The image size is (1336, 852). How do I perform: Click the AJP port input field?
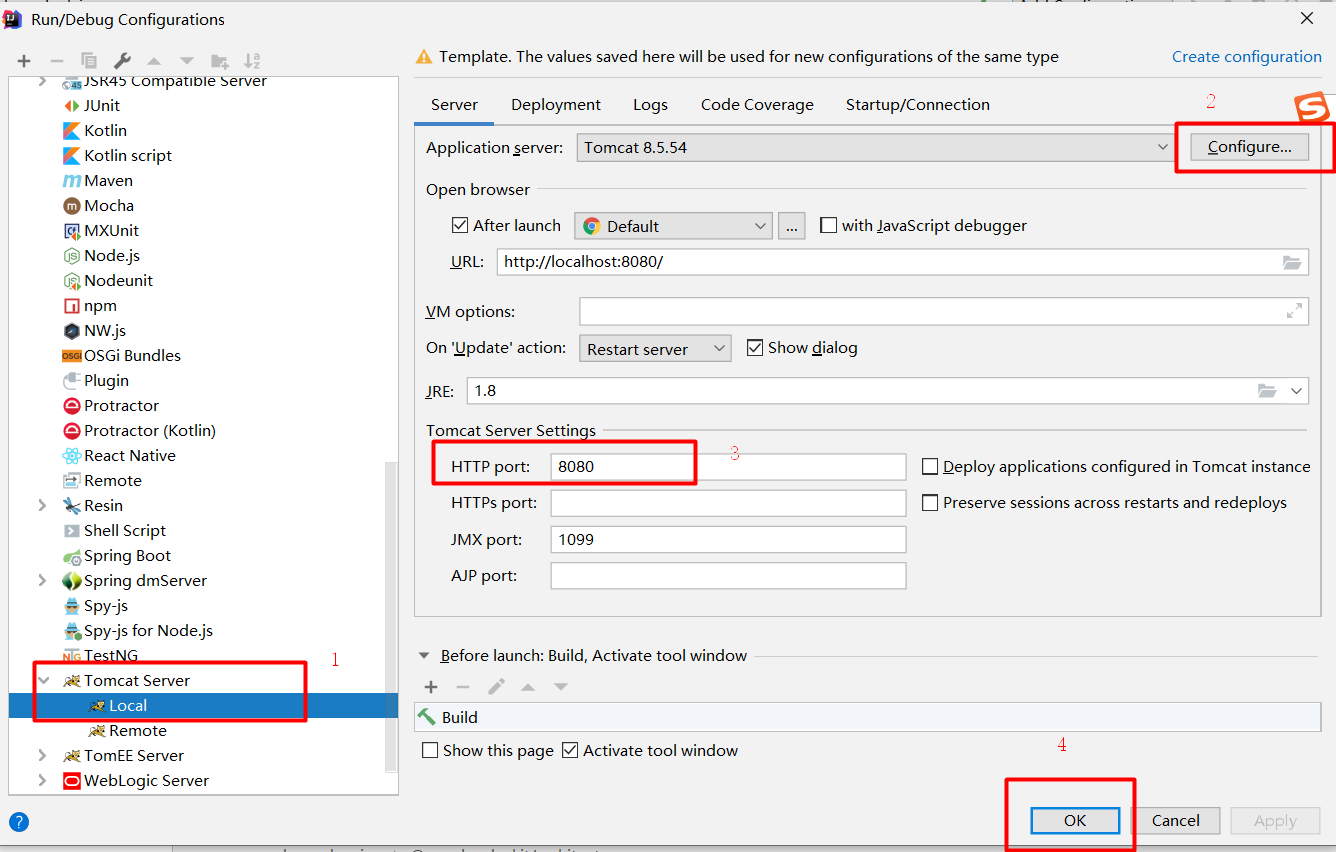pos(728,575)
